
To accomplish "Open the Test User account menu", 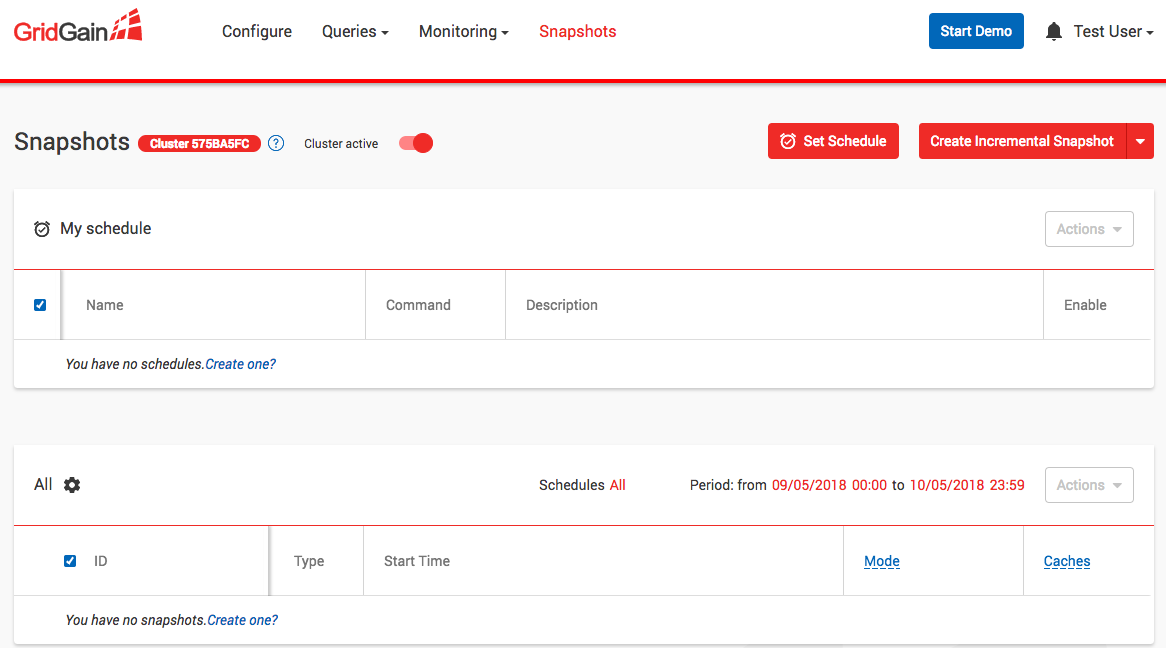I will tap(1112, 32).
